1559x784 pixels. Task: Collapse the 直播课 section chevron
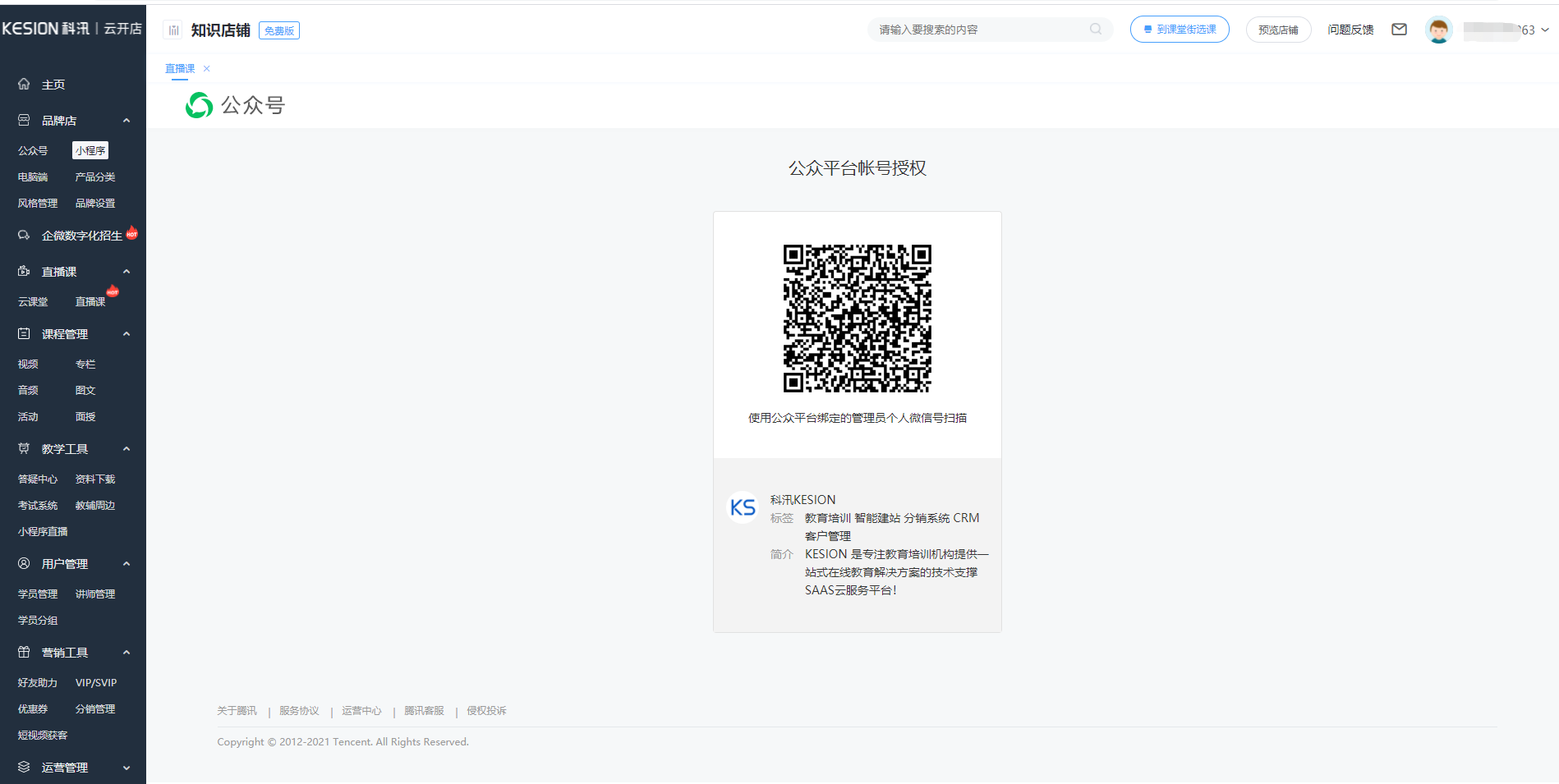[x=126, y=272]
